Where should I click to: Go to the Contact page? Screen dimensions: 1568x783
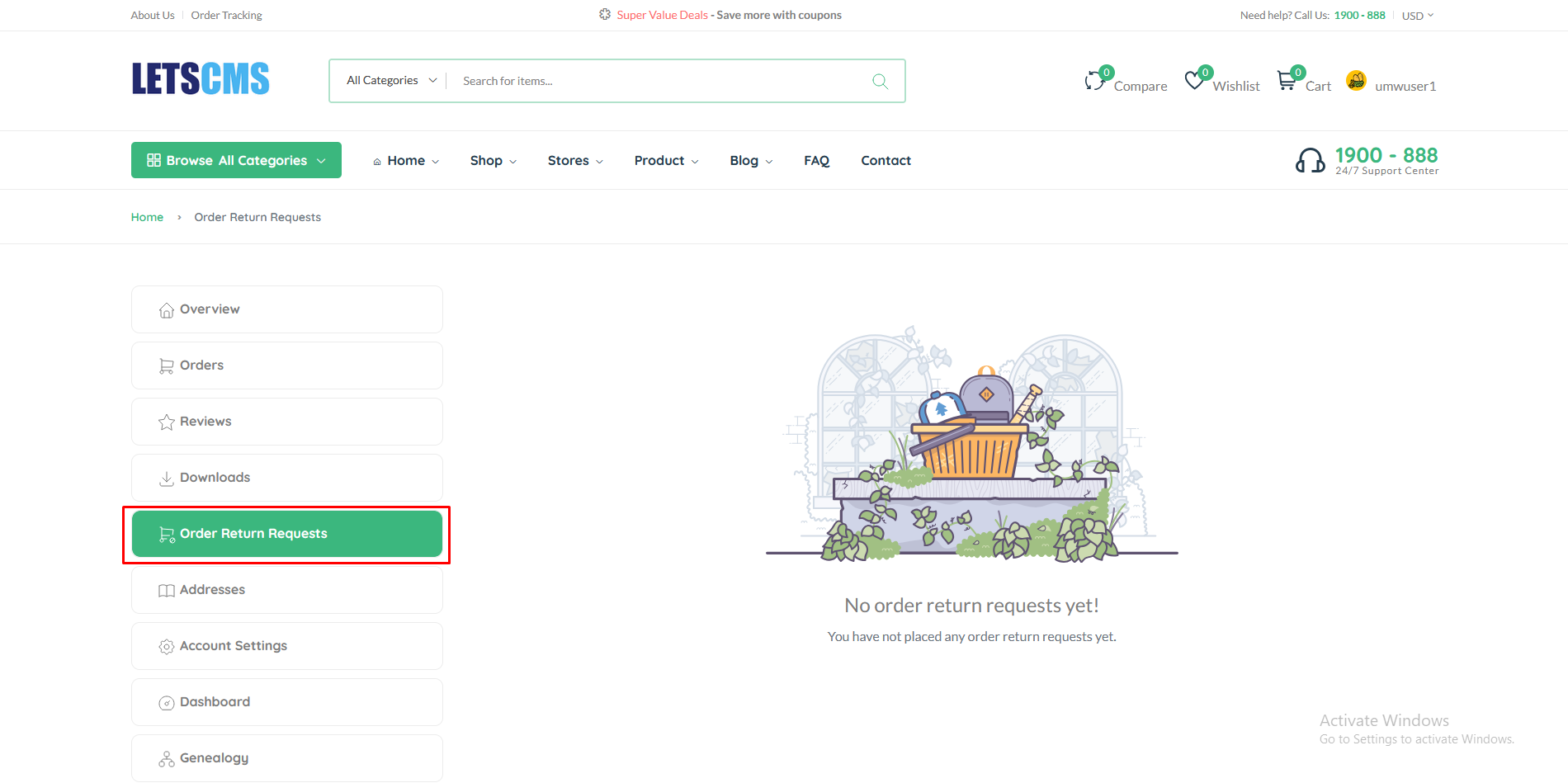[886, 161]
